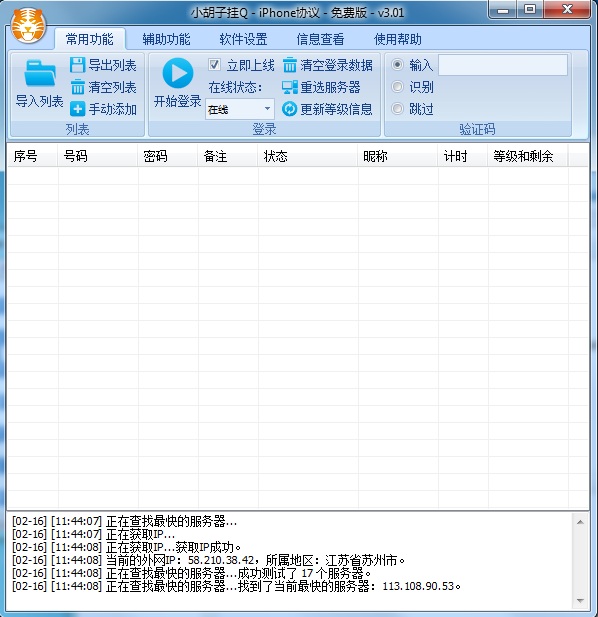Open the 在线状态 dropdown list
The width and height of the screenshot is (598, 617).
tap(240, 109)
